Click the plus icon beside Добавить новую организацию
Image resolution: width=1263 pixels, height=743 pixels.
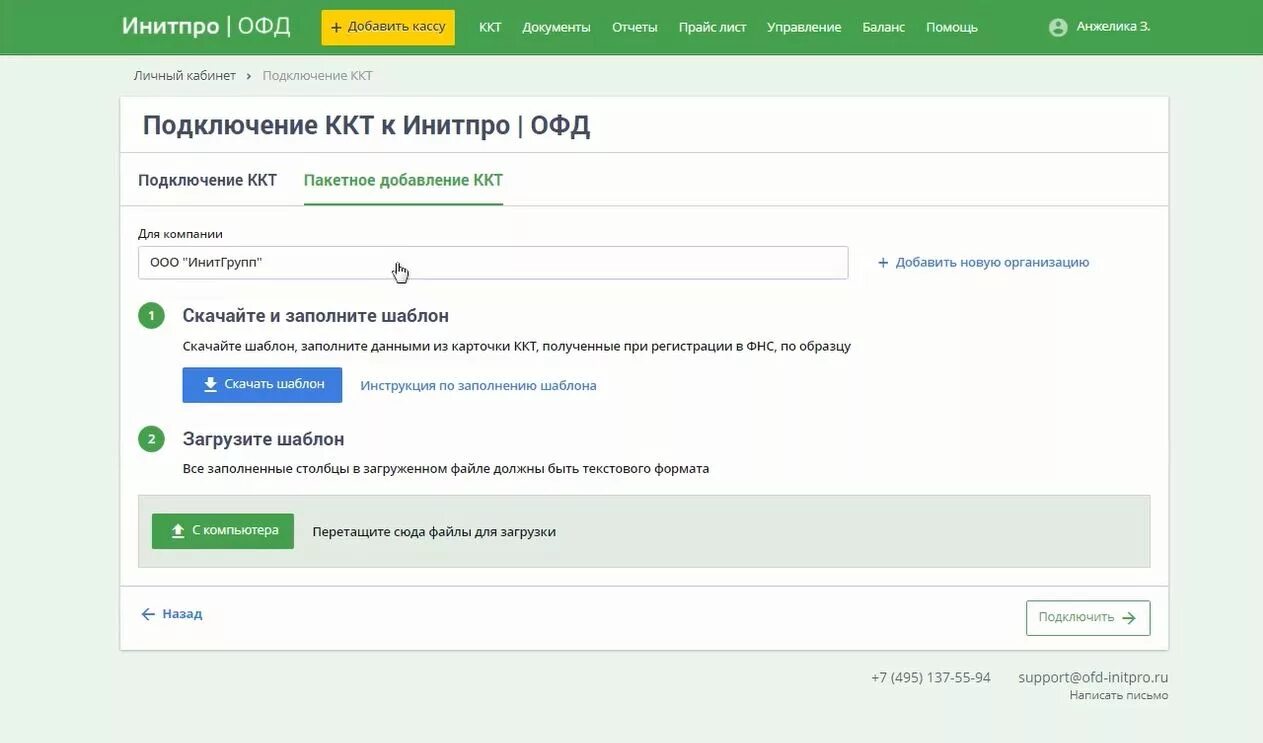(883, 262)
